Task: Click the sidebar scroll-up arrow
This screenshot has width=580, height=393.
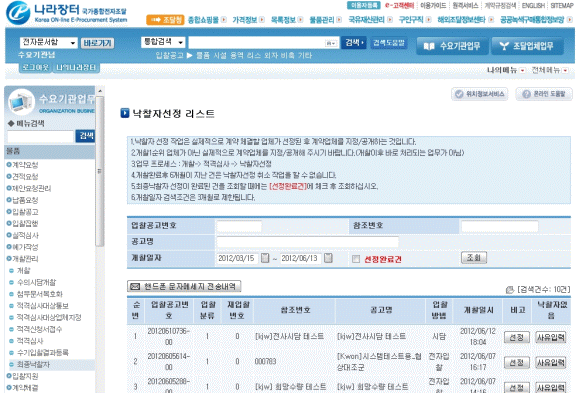Action: click(100, 91)
